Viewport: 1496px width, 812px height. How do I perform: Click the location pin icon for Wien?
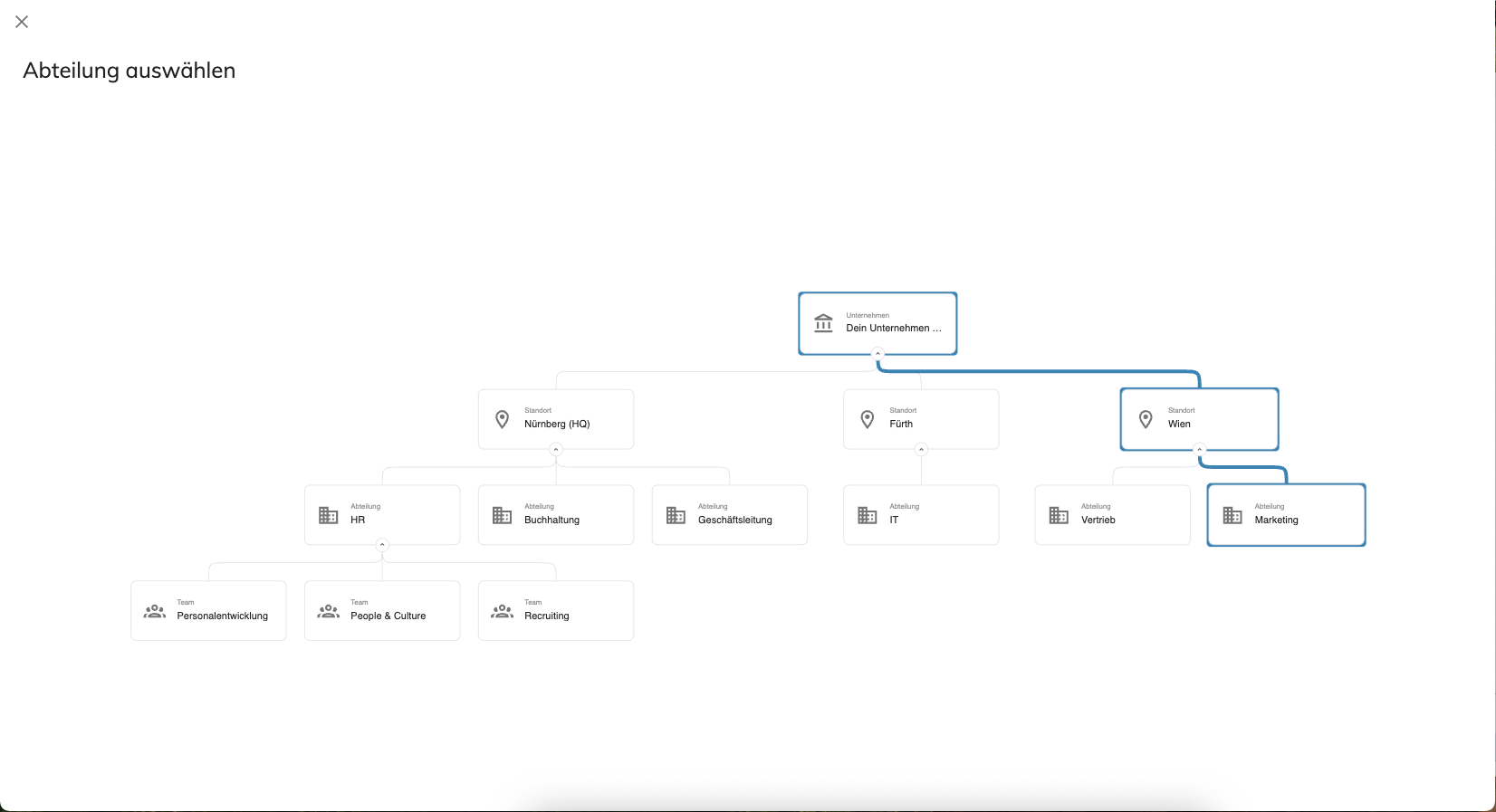[x=1146, y=419]
